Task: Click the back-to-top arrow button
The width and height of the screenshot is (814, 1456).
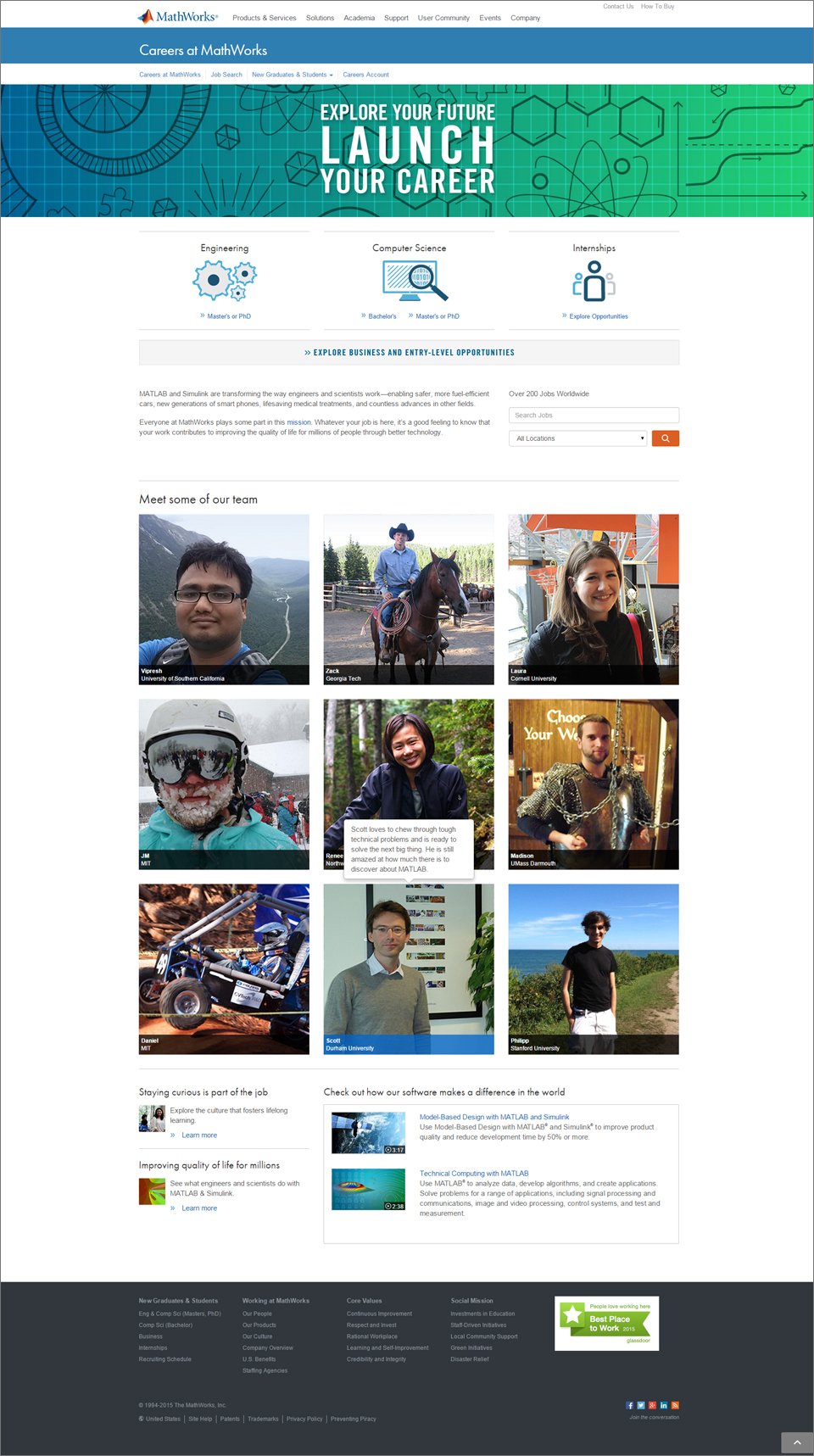Action: (797, 1442)
